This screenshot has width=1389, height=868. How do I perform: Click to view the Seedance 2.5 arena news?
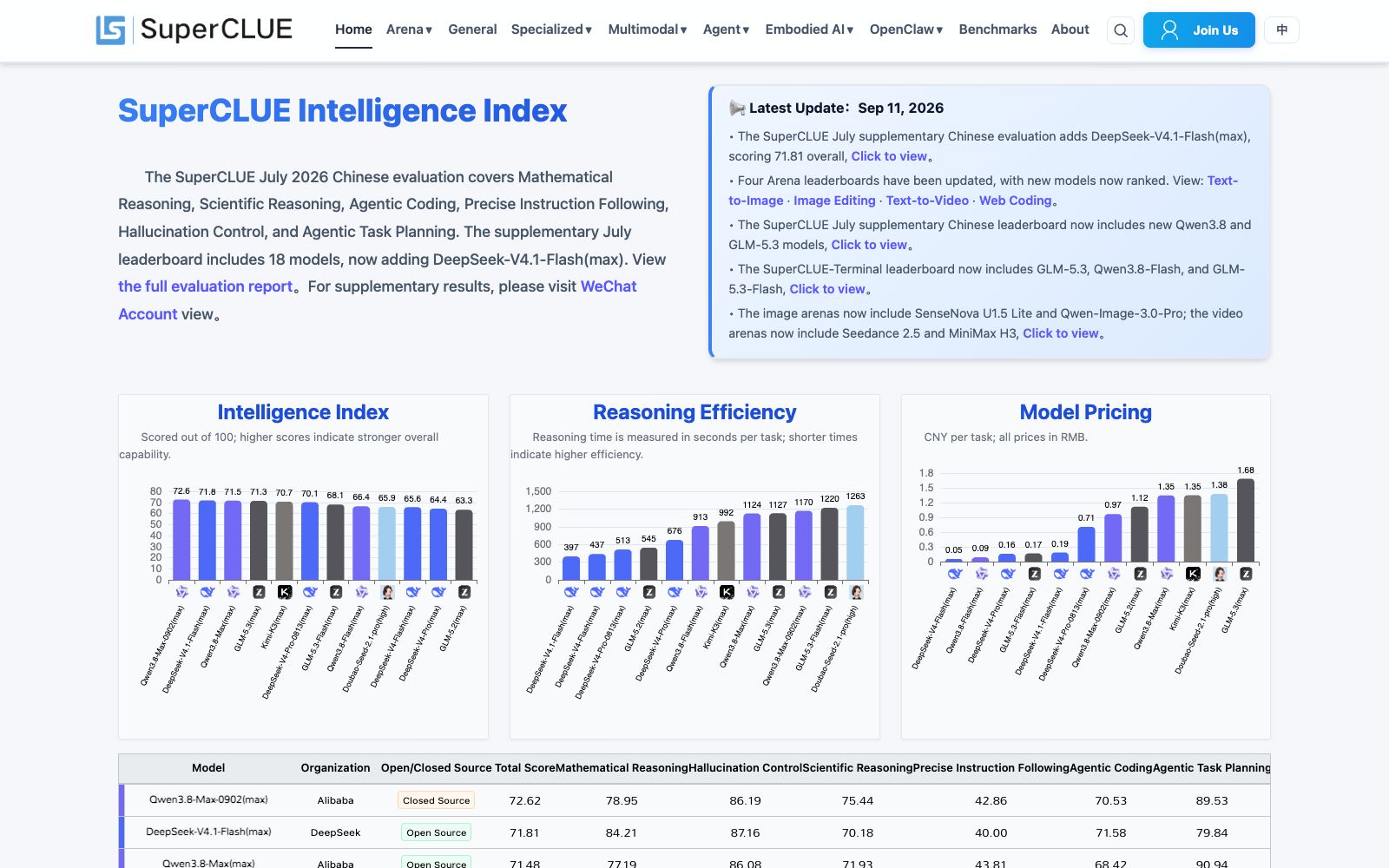[x=1061, y=333]
